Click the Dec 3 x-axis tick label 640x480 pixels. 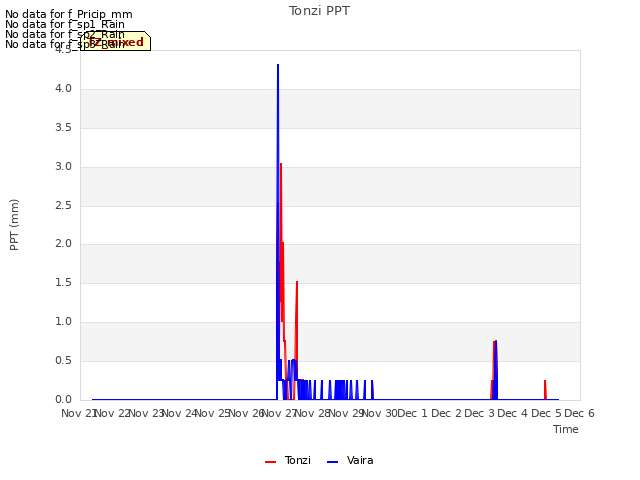pos(480,413)
